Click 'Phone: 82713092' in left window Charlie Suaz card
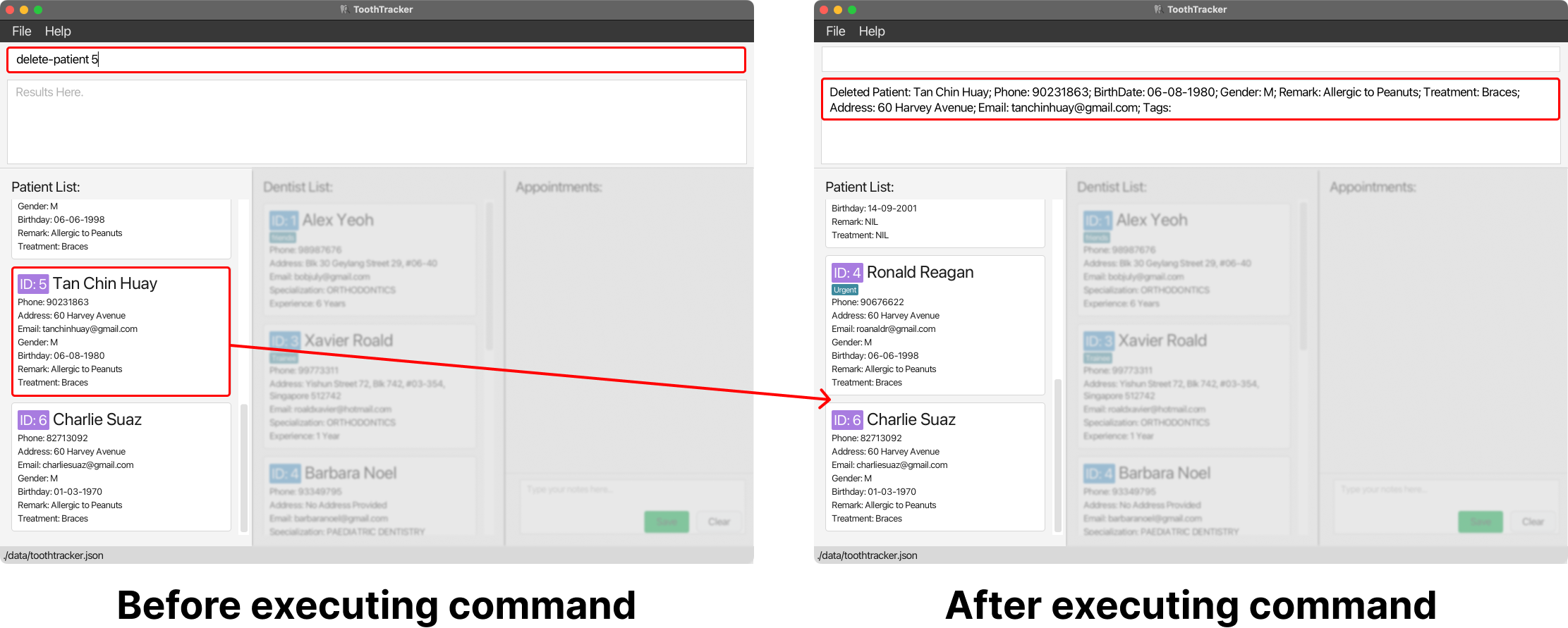The image size is (1568, 628). [53, 438]
